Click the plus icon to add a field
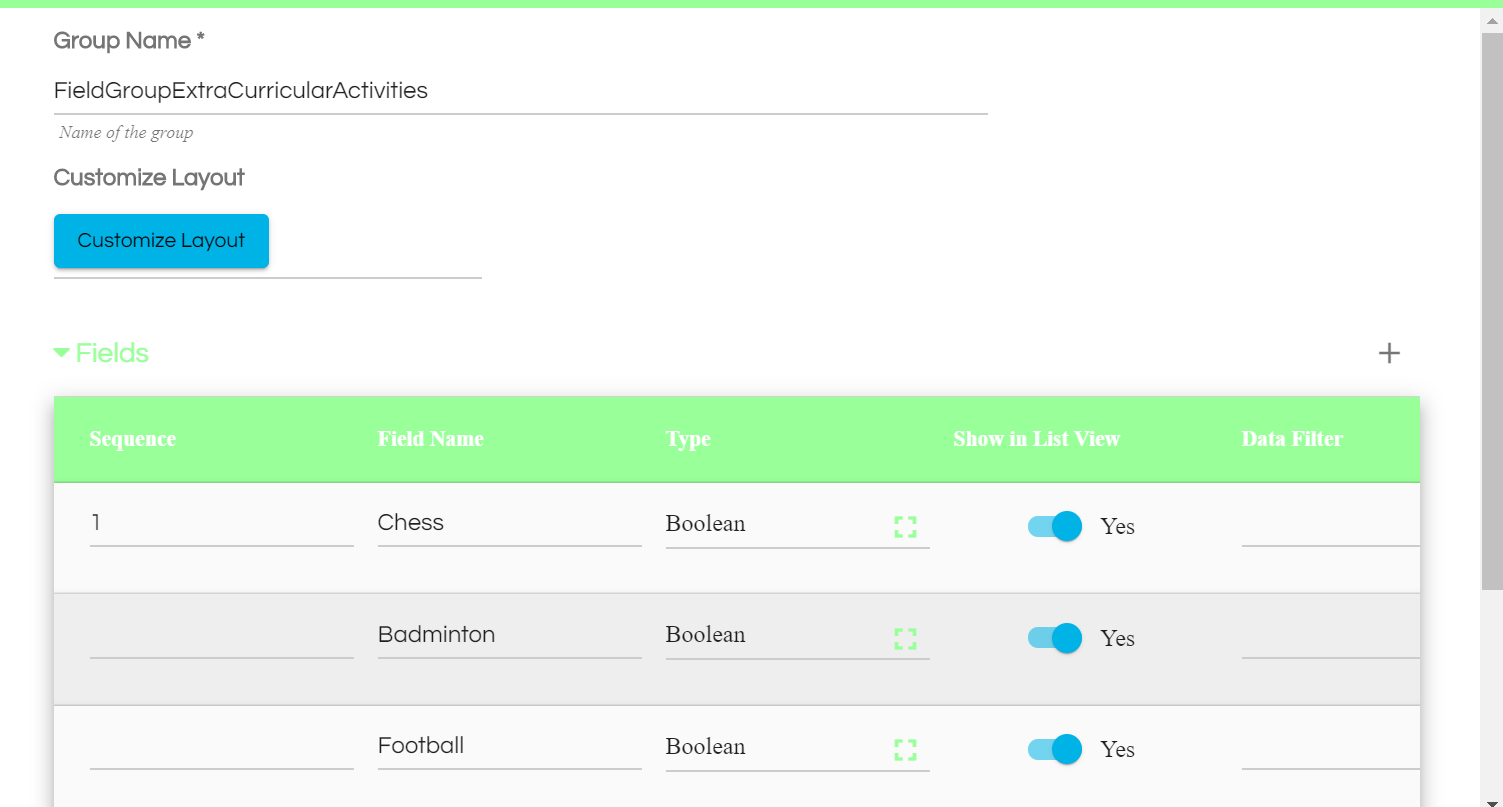The width and height of the screenshot is (1503, 807). click(1389, 353)
